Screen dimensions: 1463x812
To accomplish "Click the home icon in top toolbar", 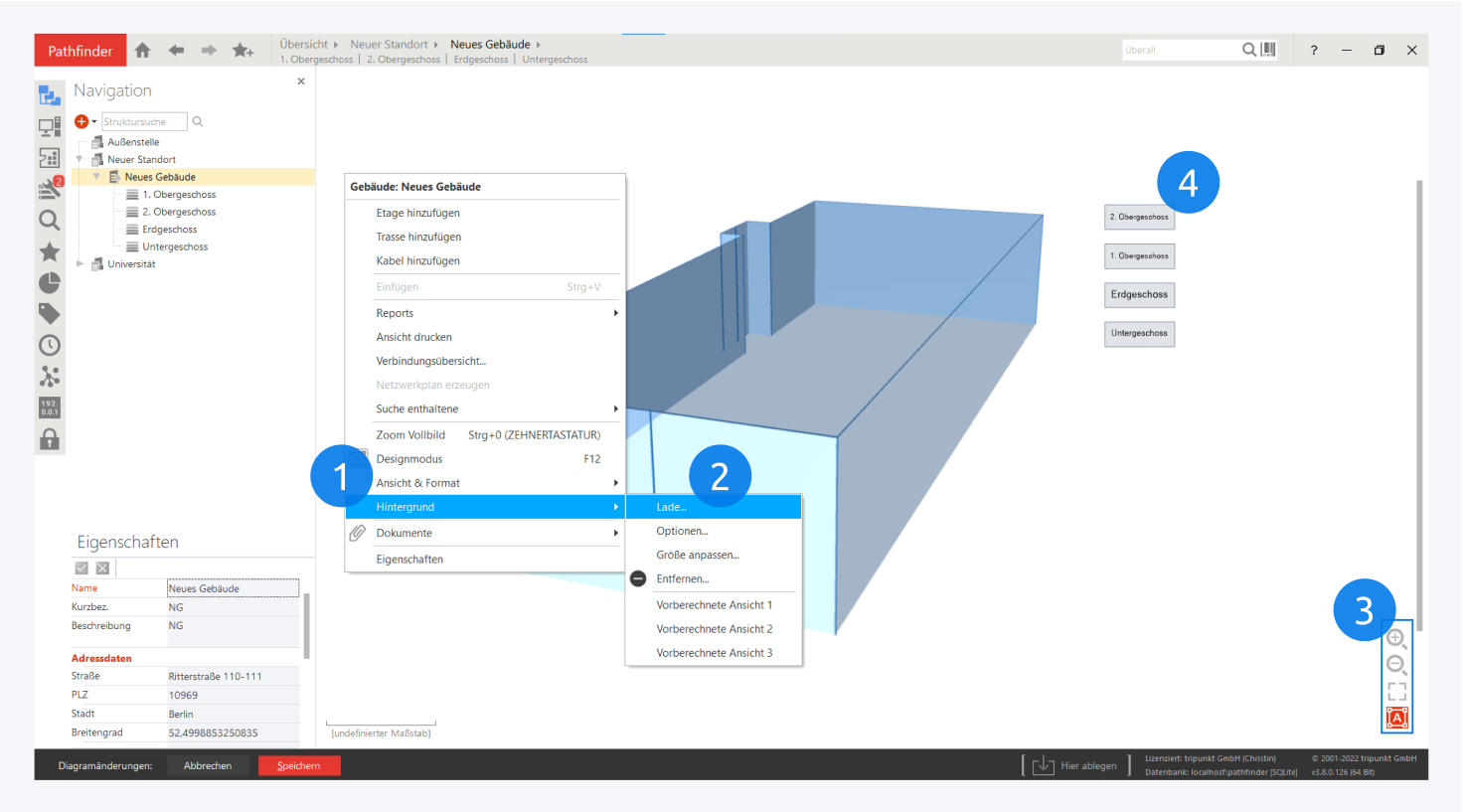I will coord(143,50).
